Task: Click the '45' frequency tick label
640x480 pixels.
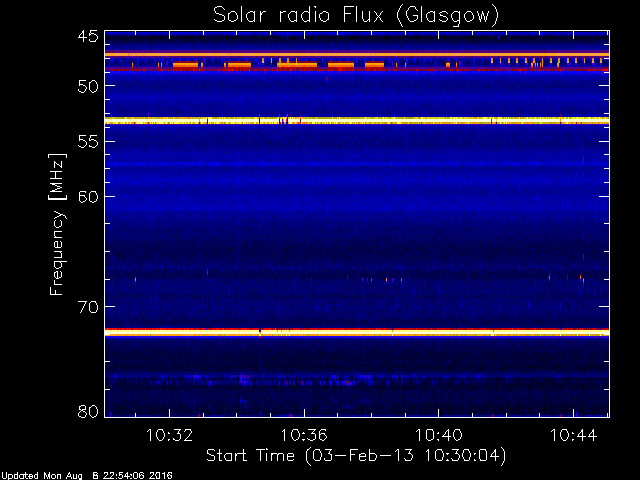Action: pos(89,37)
